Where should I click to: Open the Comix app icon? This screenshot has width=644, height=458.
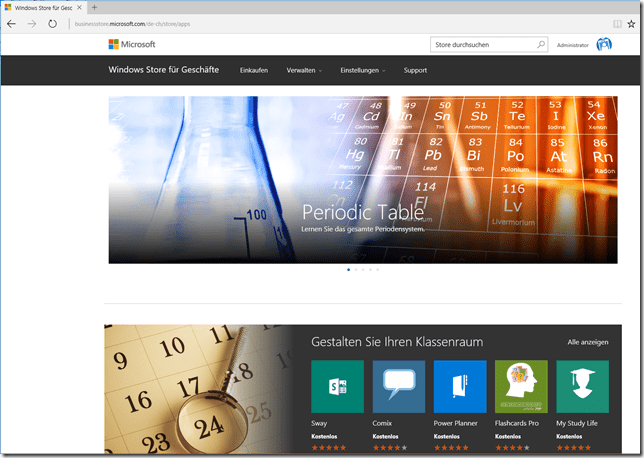(x=398, y=386)
